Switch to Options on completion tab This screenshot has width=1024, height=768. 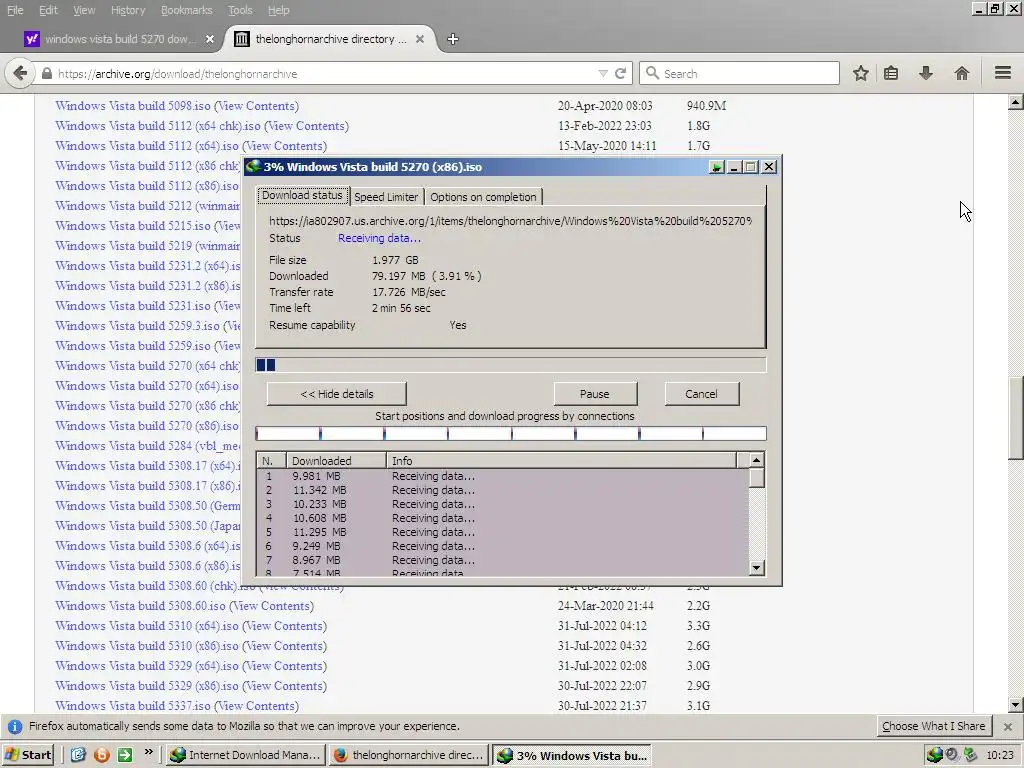pos(483,197)
